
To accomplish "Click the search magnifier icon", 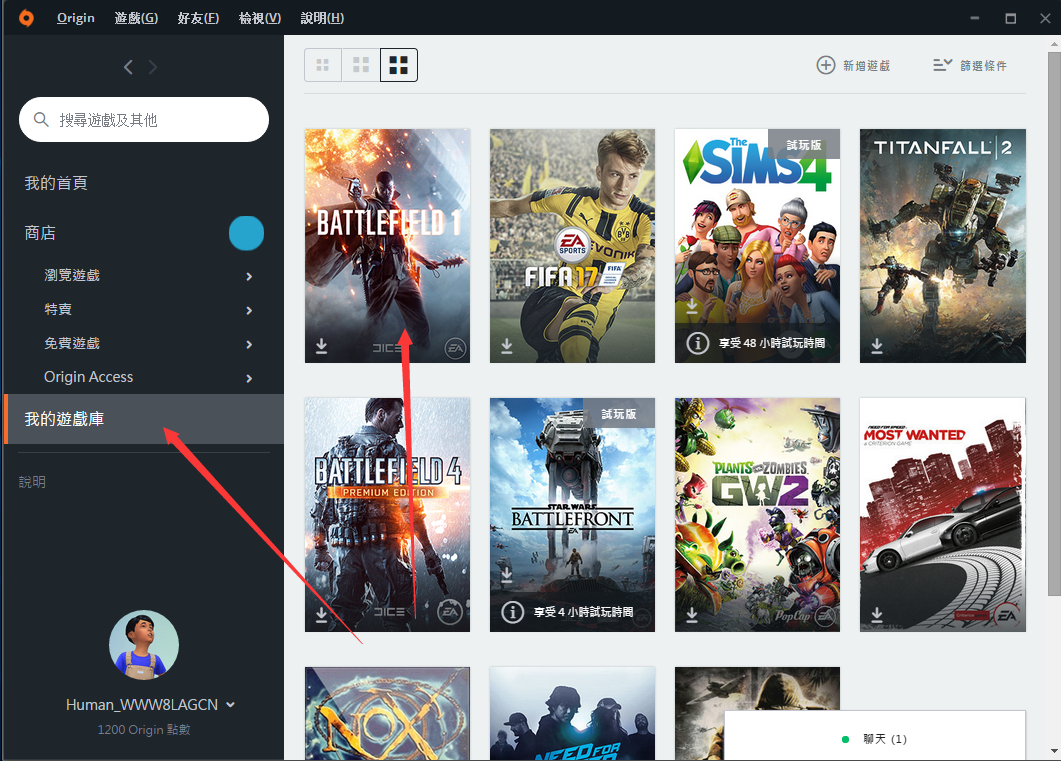I will pyautogui.click(x=41, y=120).
